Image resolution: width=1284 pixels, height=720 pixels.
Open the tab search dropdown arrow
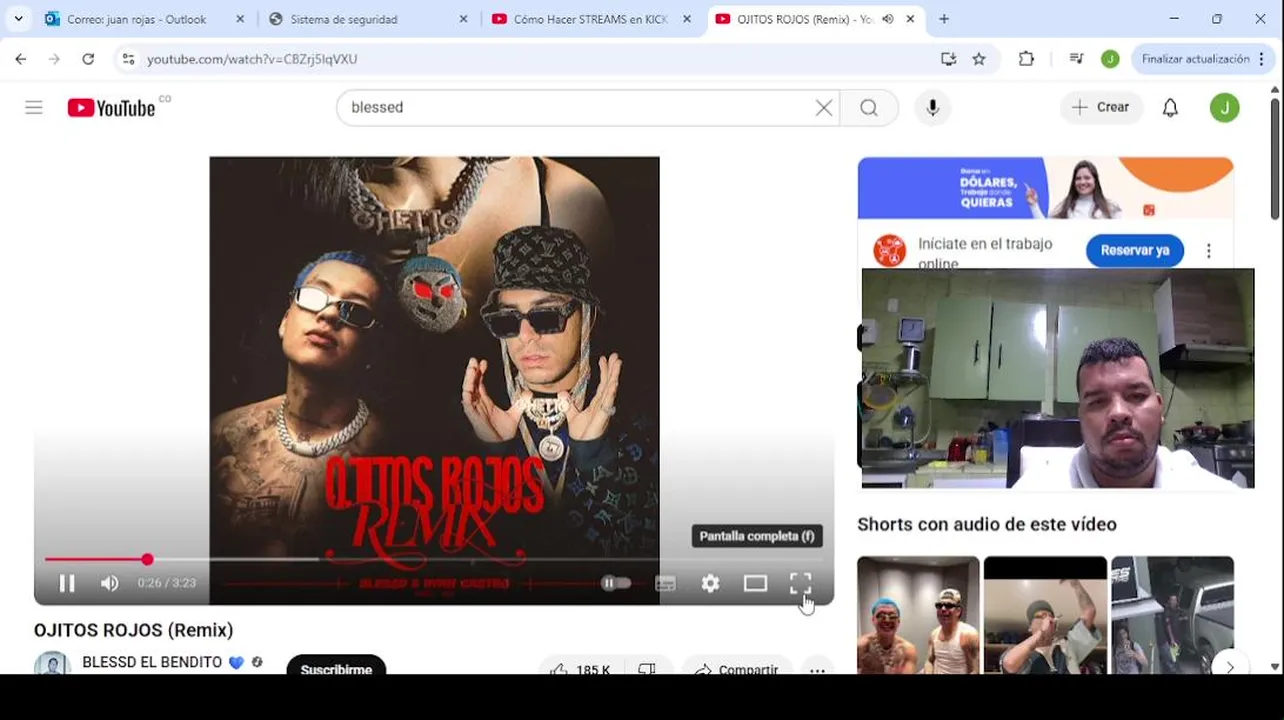(18, 19)
